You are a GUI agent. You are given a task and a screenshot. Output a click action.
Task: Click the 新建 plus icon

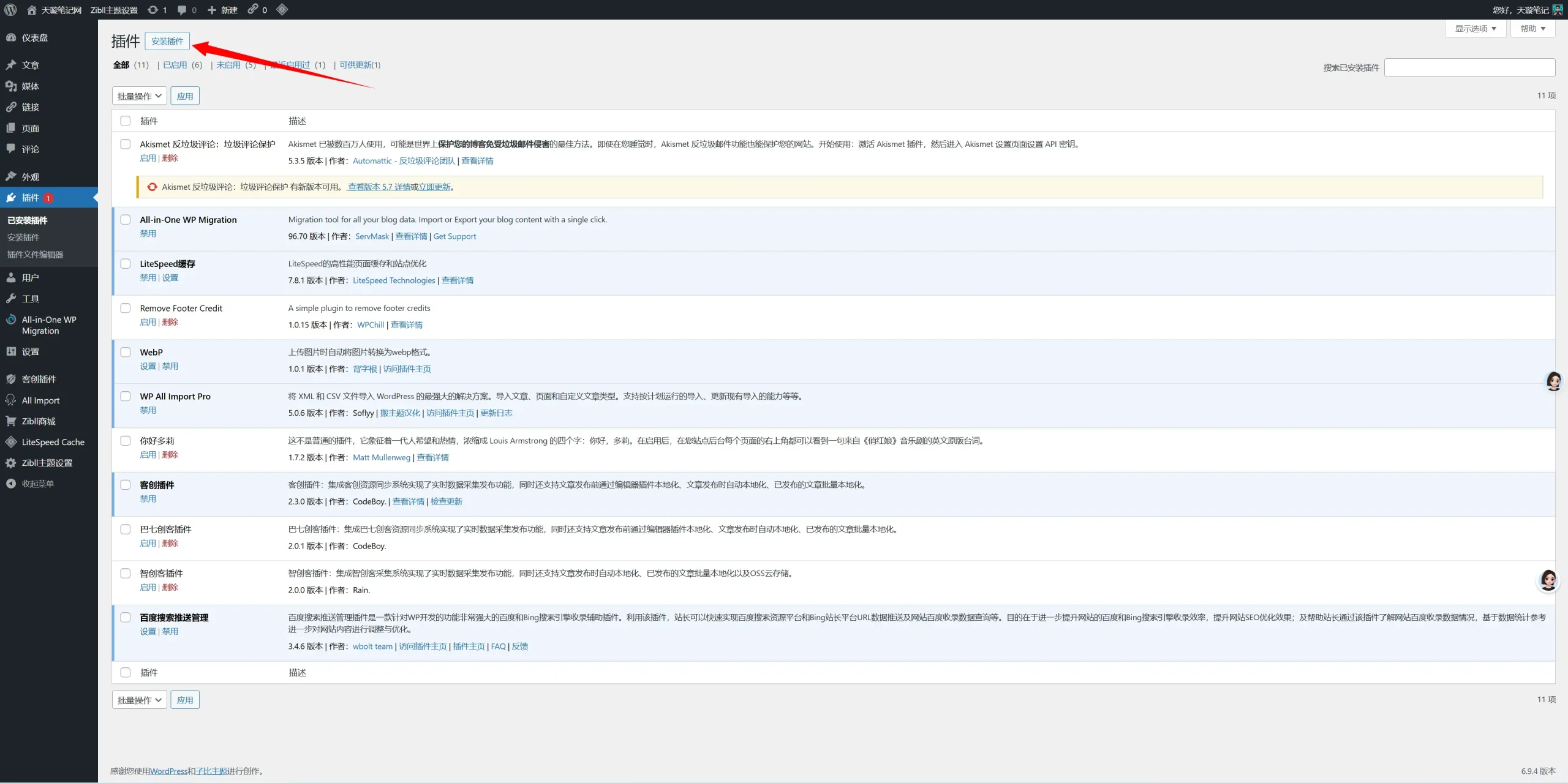pos(212,10)
